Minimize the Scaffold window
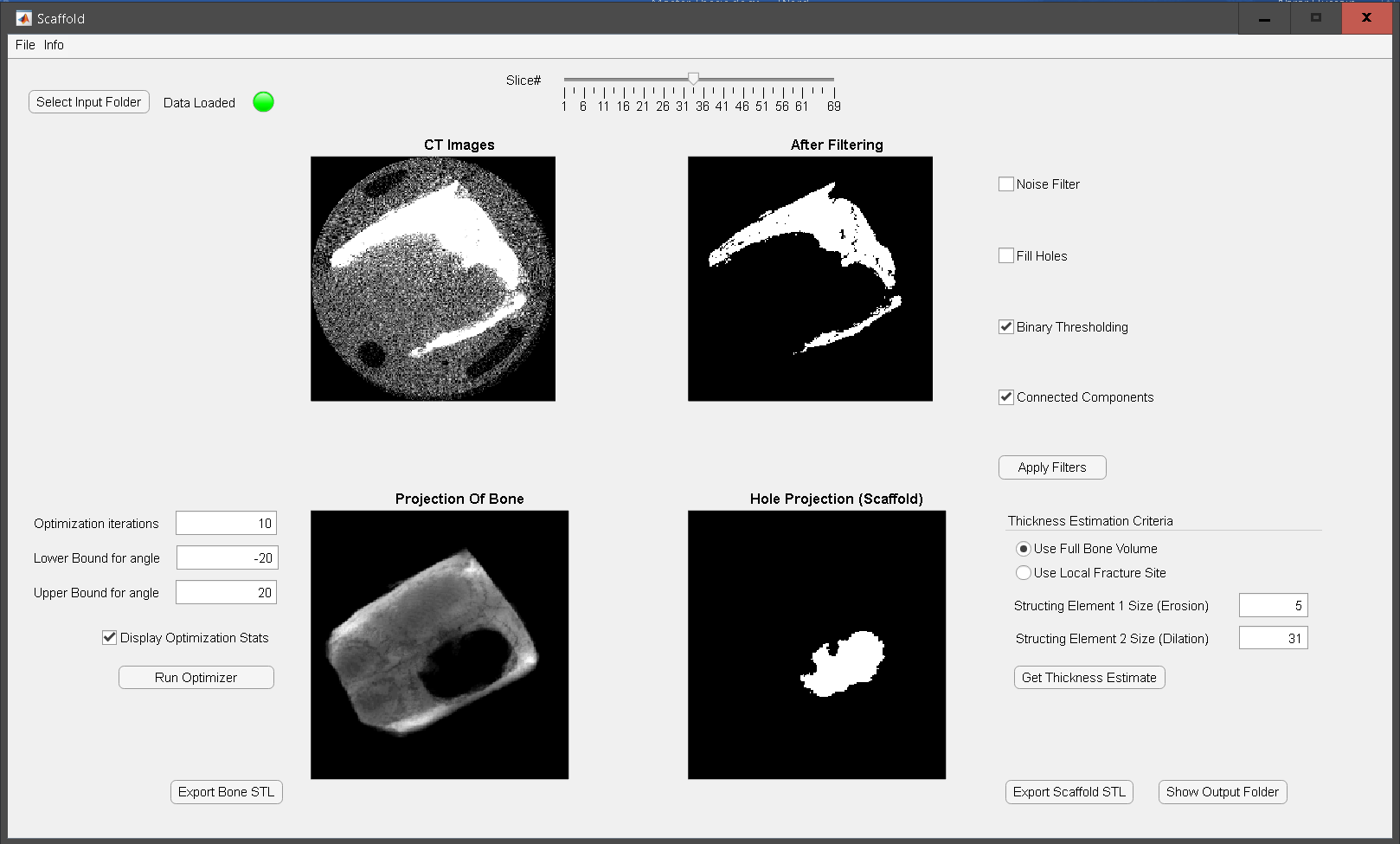Screen dimensions: 1400x844 pyautogui.click(x=1264, y=18)
